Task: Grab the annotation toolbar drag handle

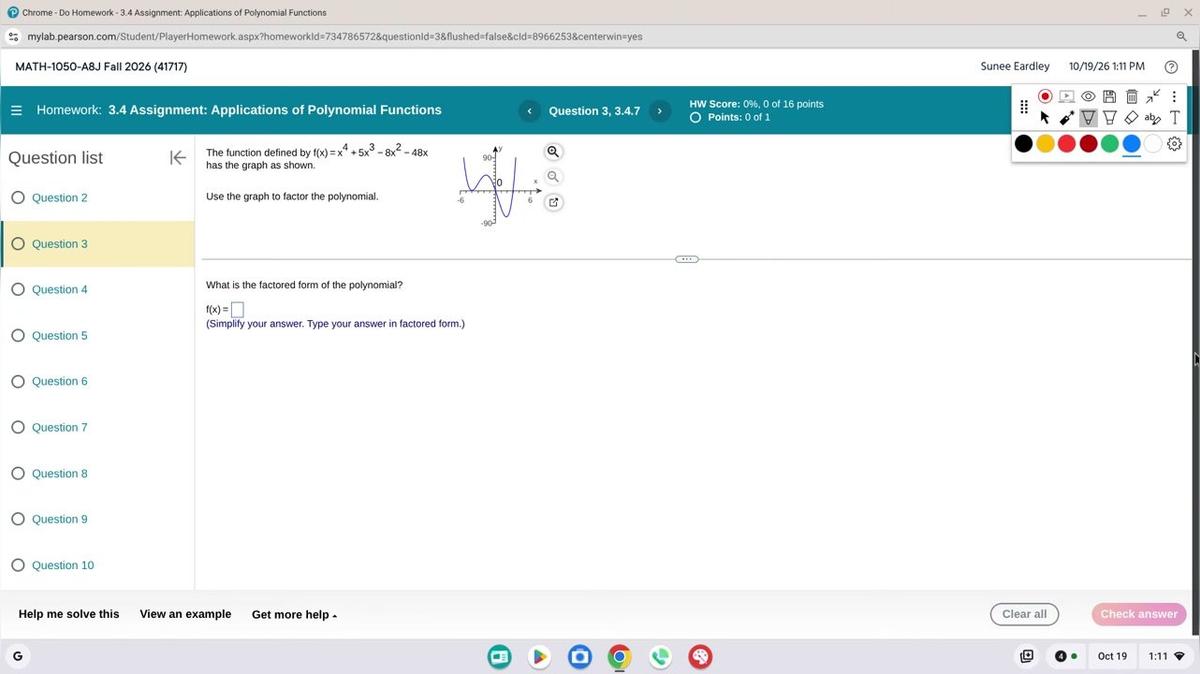Action: [x=1024, y=107]
